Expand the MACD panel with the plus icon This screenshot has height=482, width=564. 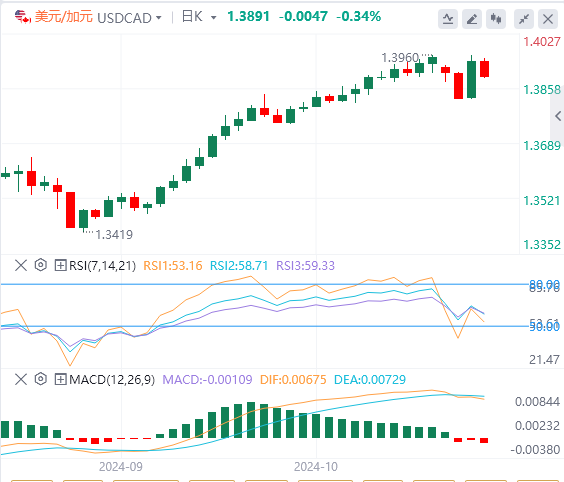[x=60, y=379]
